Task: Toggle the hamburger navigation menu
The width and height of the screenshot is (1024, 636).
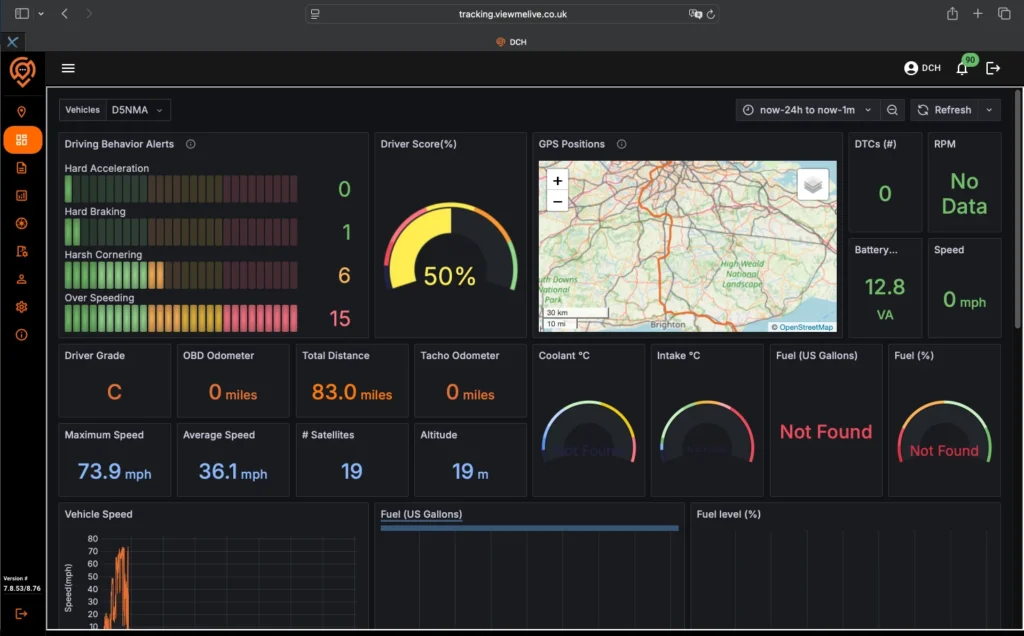Action: [68, 68]
